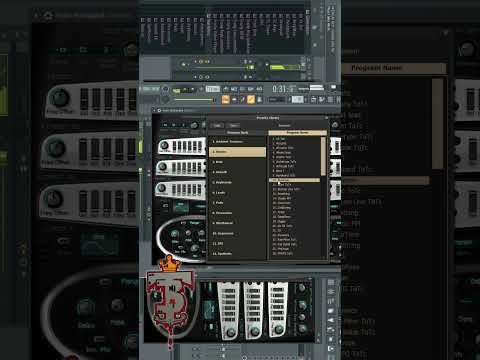The height and width of the screenshot is (360, 480).
Task: Click the second oscillator knob in the synth
Action: 163,167
